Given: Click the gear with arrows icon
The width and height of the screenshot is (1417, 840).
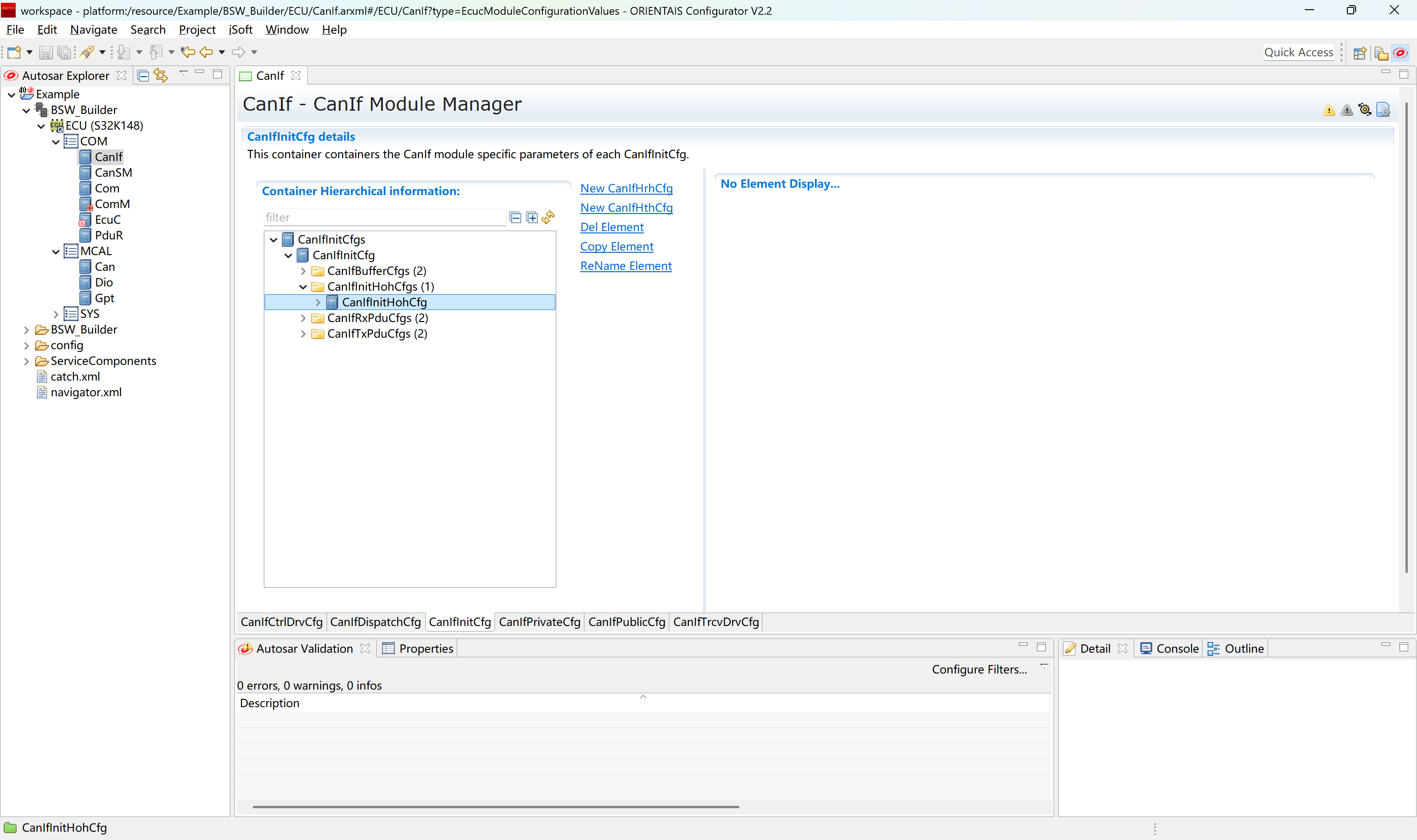Looking at the screenshot, I should pyautogui.click(x=1364, y=110).
